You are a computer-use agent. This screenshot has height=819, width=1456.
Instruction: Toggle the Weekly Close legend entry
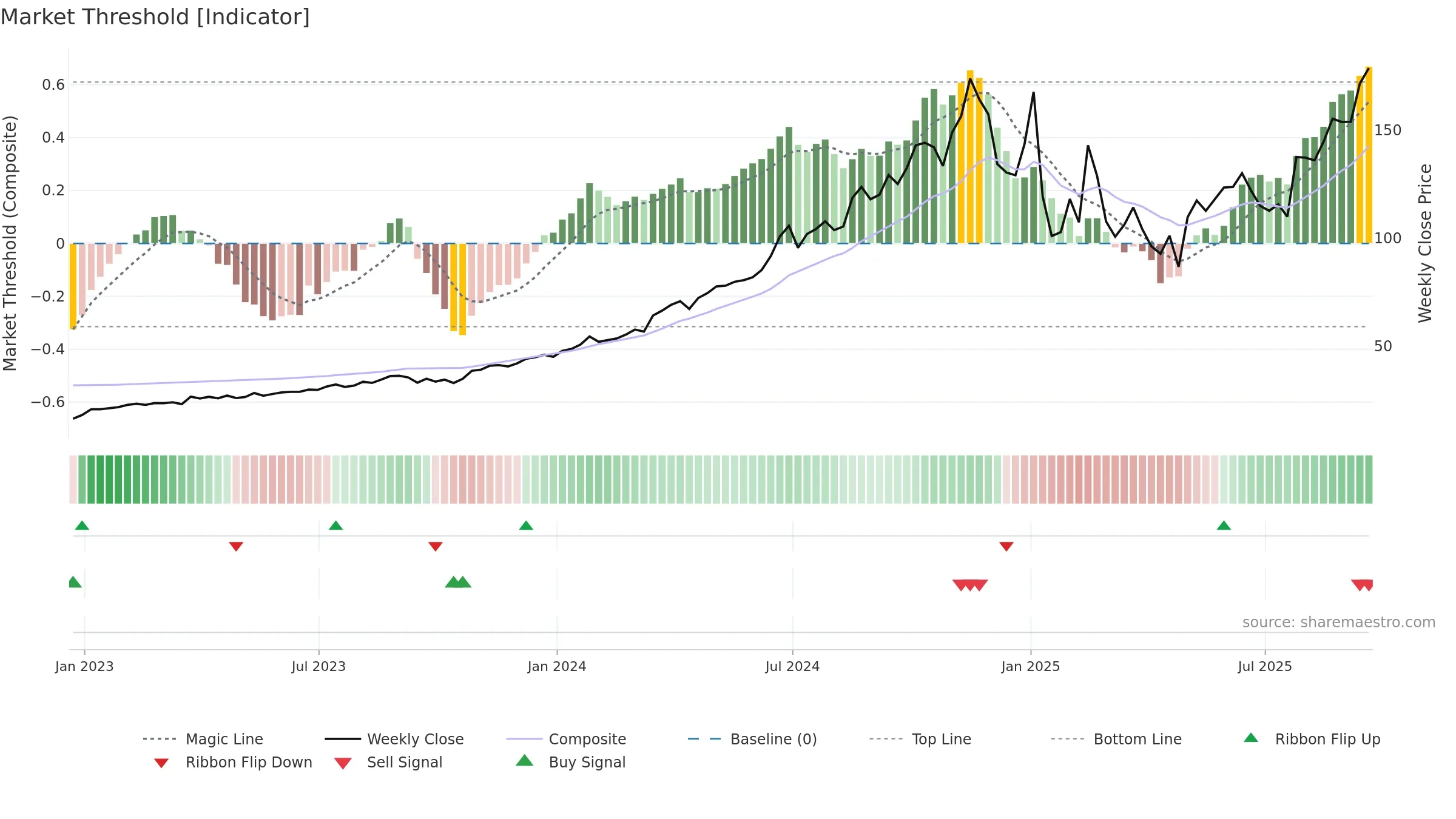click(x=394, y=739)
